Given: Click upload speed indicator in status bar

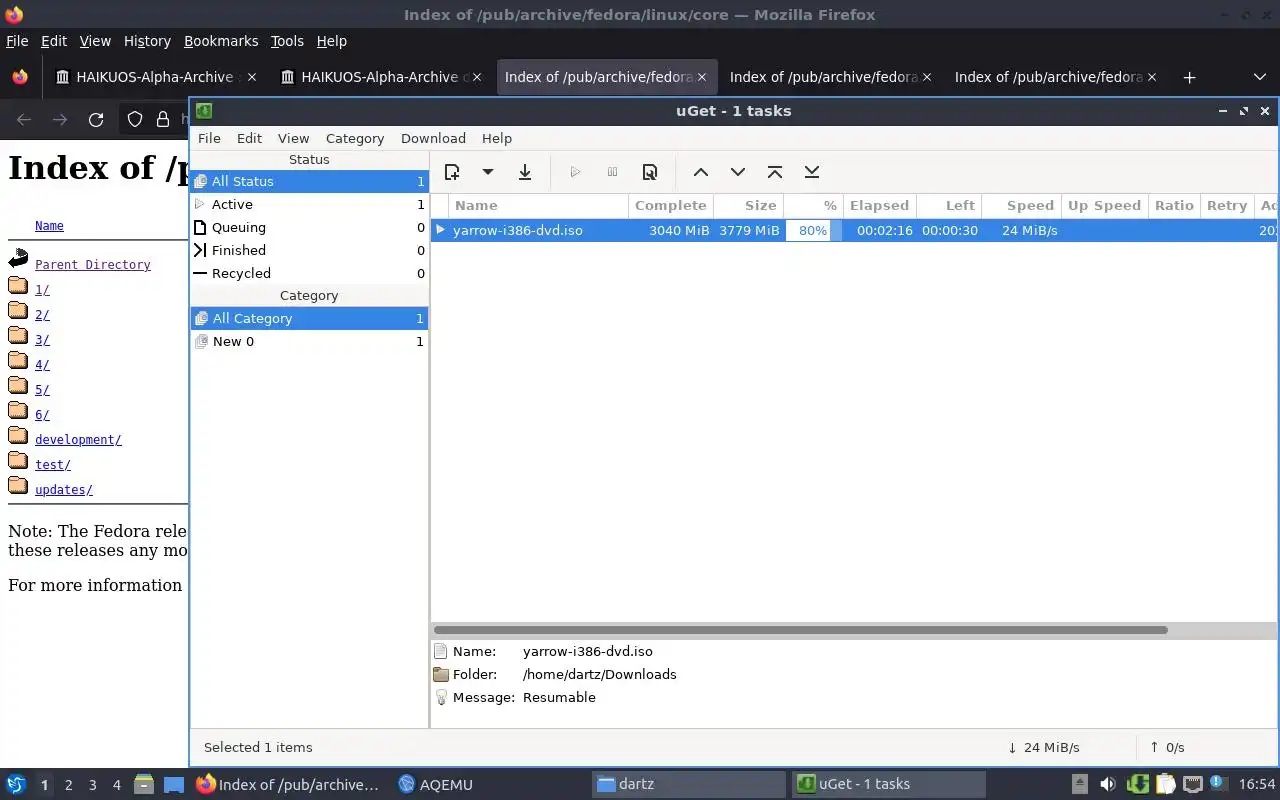Looking at the screenshot, I should pos(1167,747).
